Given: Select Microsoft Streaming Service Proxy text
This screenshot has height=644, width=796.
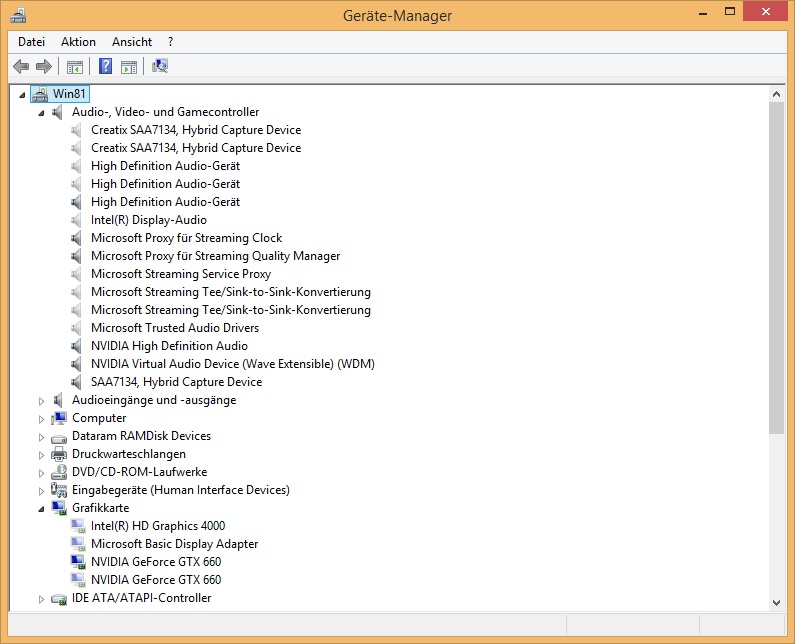Looking at the screenshot, I should [x=181, y=274].
